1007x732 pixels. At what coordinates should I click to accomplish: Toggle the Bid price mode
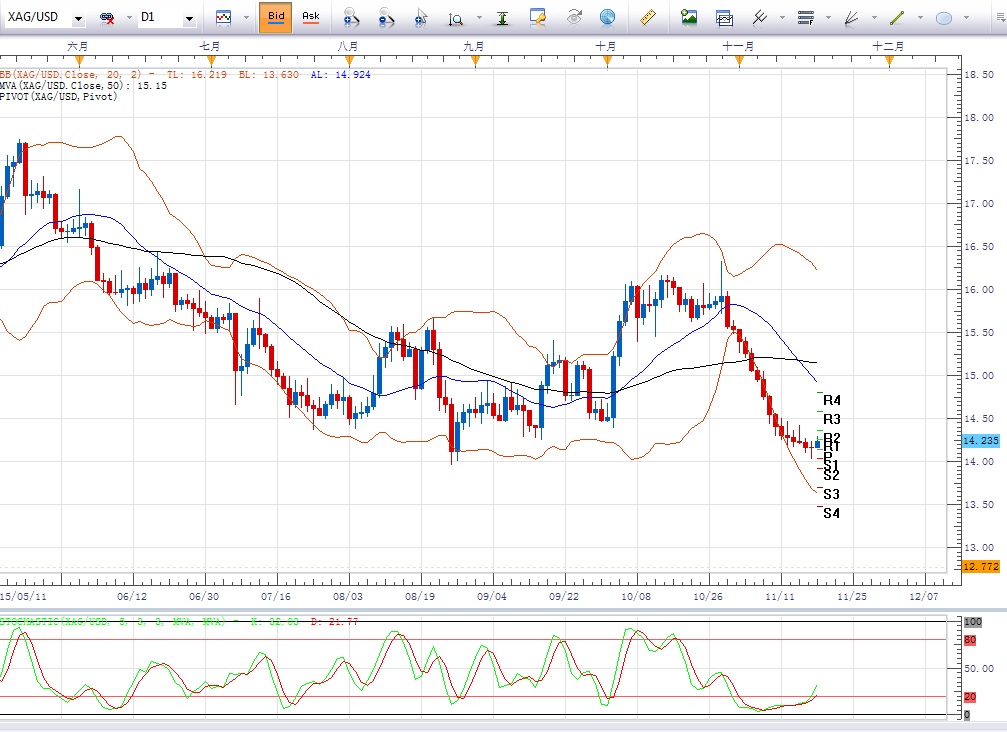[276, 17]
